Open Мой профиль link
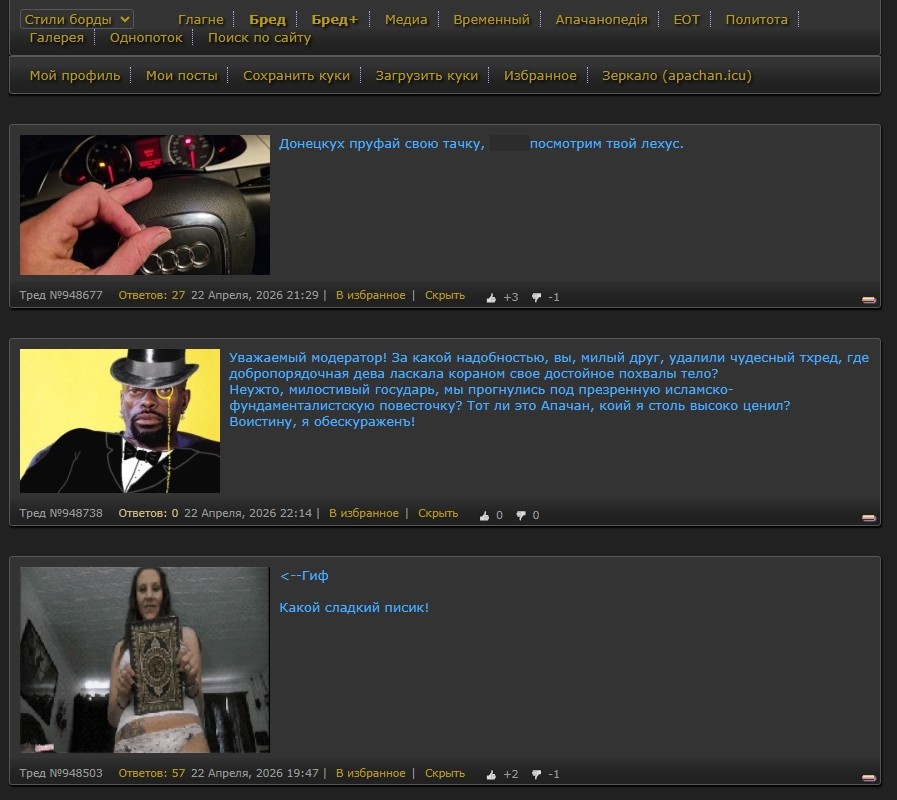The width and height of the screenshot is (897, 800). pos(75,75)
